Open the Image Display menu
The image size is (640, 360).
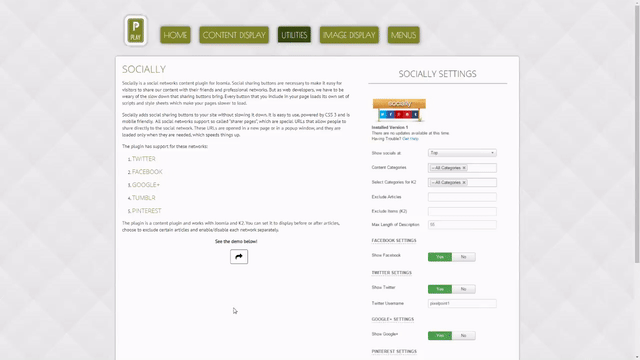pyautogui.click(x=349, y=35)
